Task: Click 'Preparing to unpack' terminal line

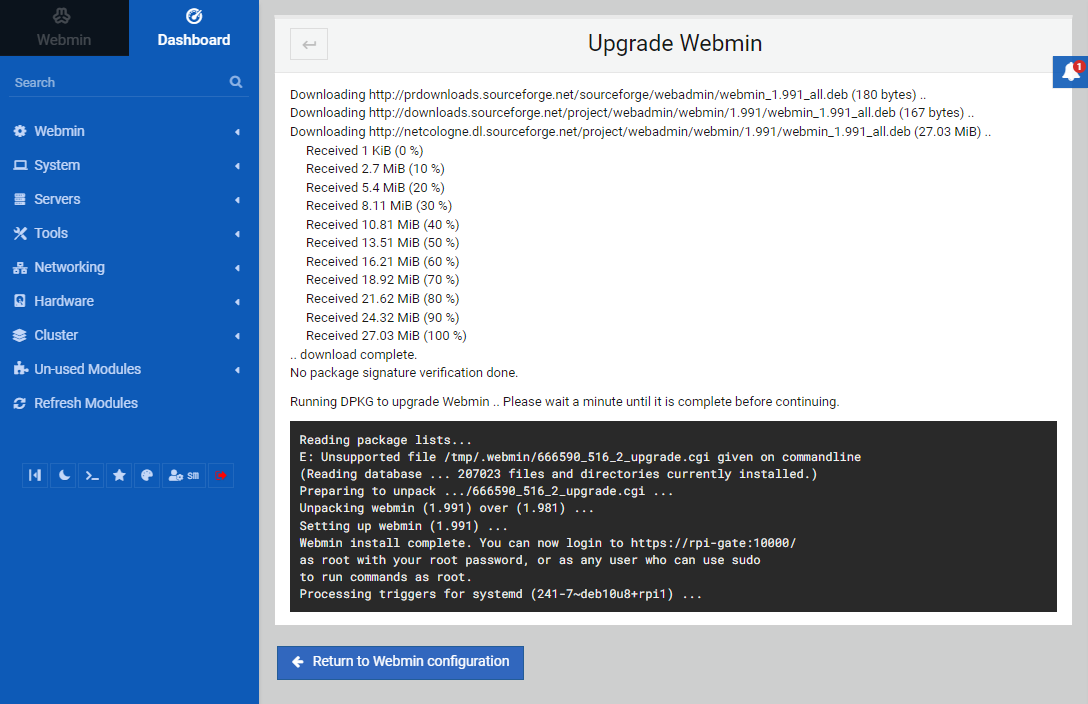Action: pyautogui.click(x=486, y=491)
